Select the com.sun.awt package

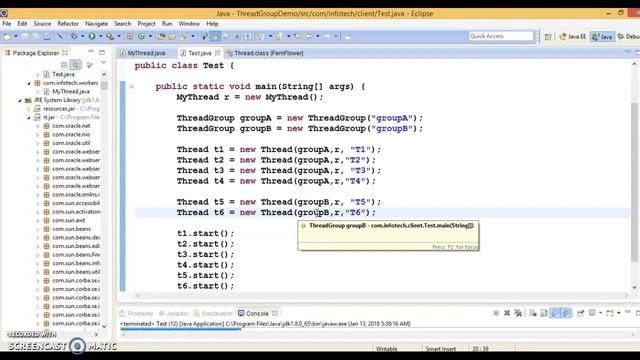(69, 220)
